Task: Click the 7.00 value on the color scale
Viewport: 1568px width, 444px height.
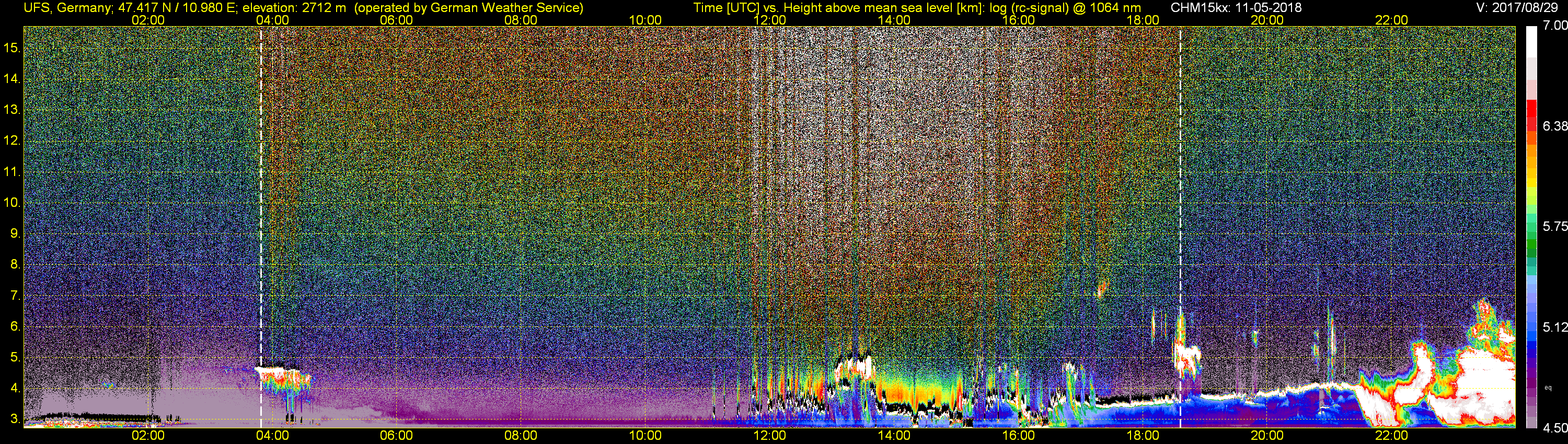Action: (x=1554, y=26)
